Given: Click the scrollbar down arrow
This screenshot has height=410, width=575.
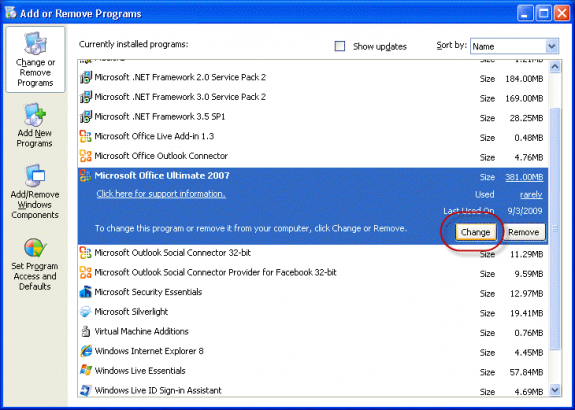Looking at the screenshot, I should [x=555, y=390].
